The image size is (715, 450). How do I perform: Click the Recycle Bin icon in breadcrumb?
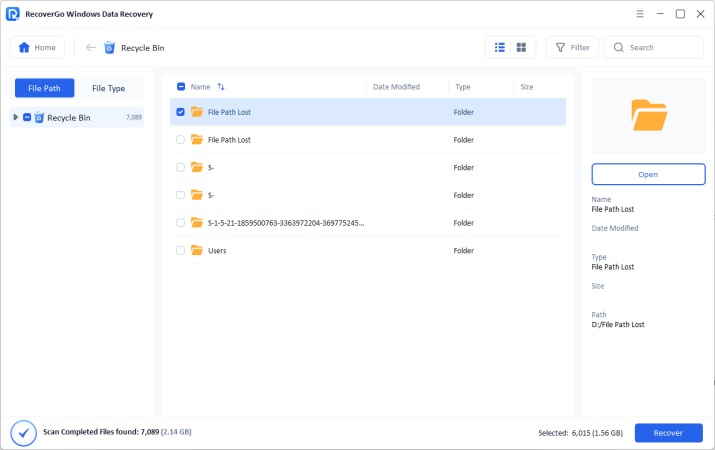(109, 47)
